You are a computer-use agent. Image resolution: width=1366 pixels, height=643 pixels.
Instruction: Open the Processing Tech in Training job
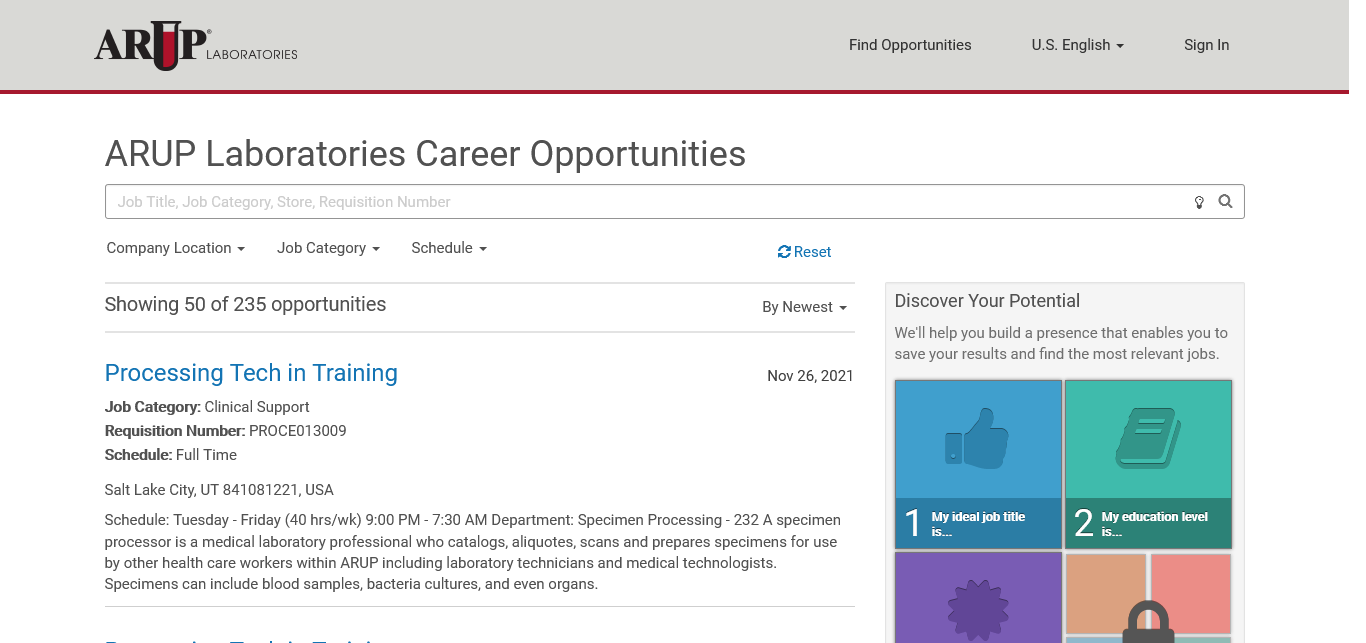click(251, 373)
